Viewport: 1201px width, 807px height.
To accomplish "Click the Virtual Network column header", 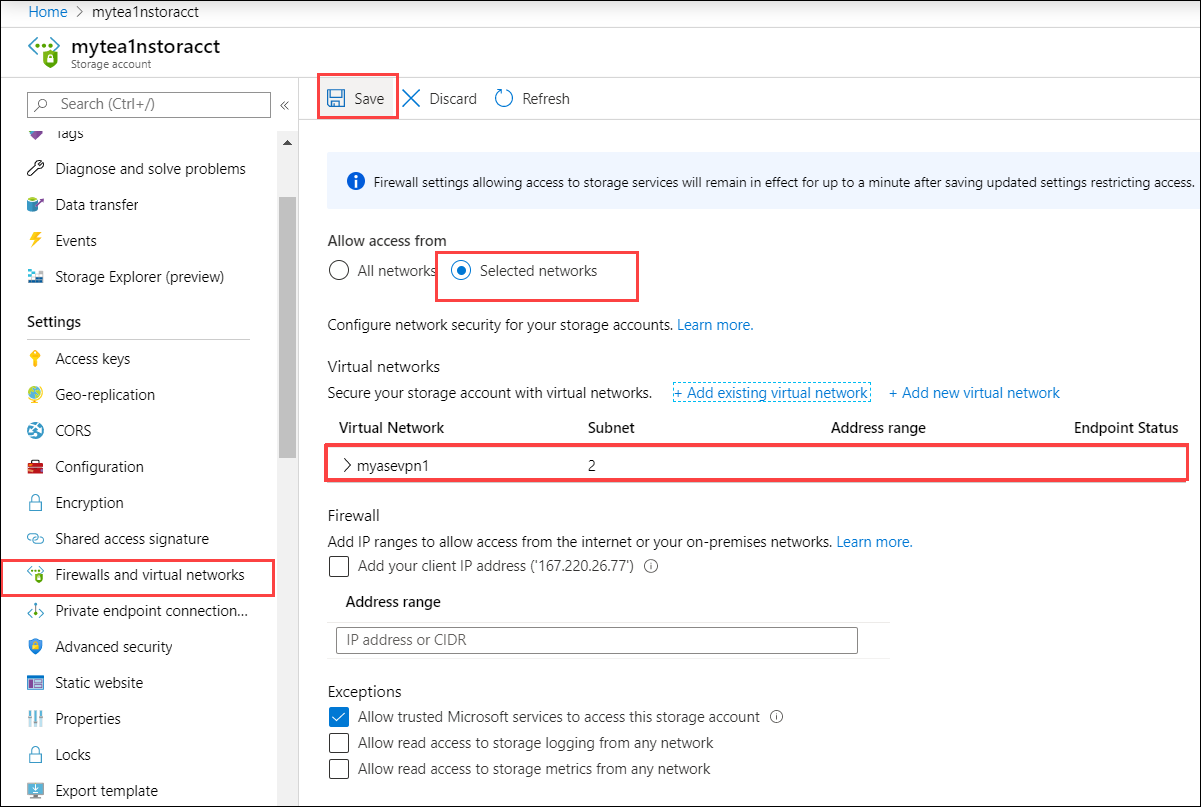I will (392, 428).
